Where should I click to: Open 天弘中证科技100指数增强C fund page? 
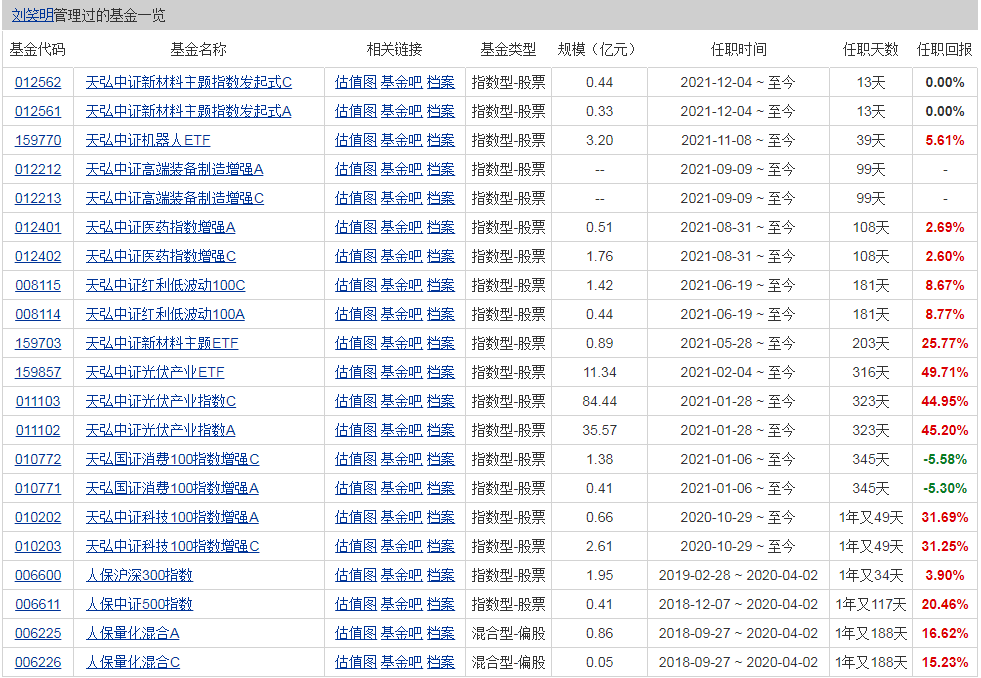pyautogui.click(x=172, y=546)
